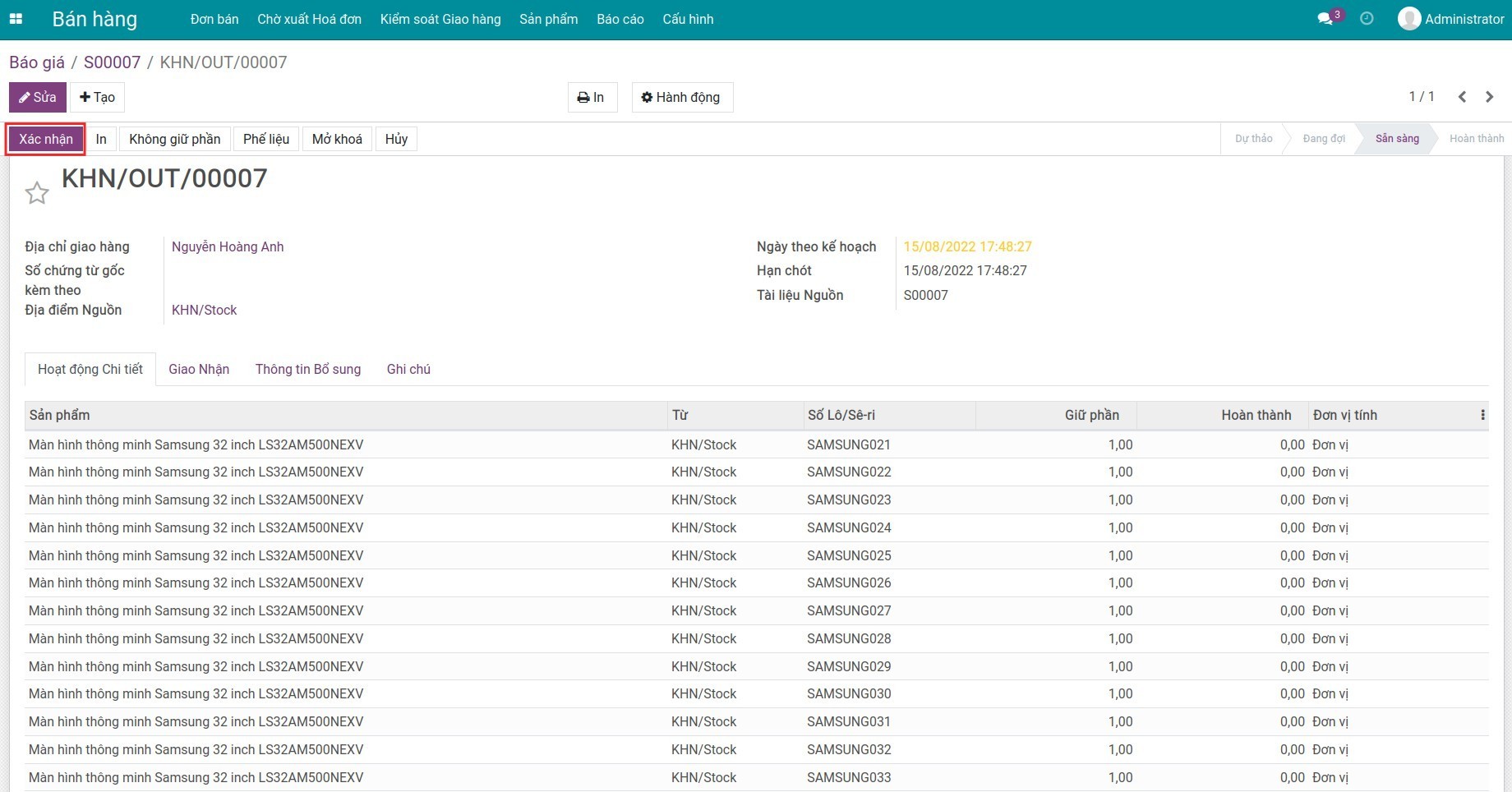This screenshot has width=1512, height=792.
Task: Sort by the Đơn vị tính column header
Action: [x=1392, y=415]
